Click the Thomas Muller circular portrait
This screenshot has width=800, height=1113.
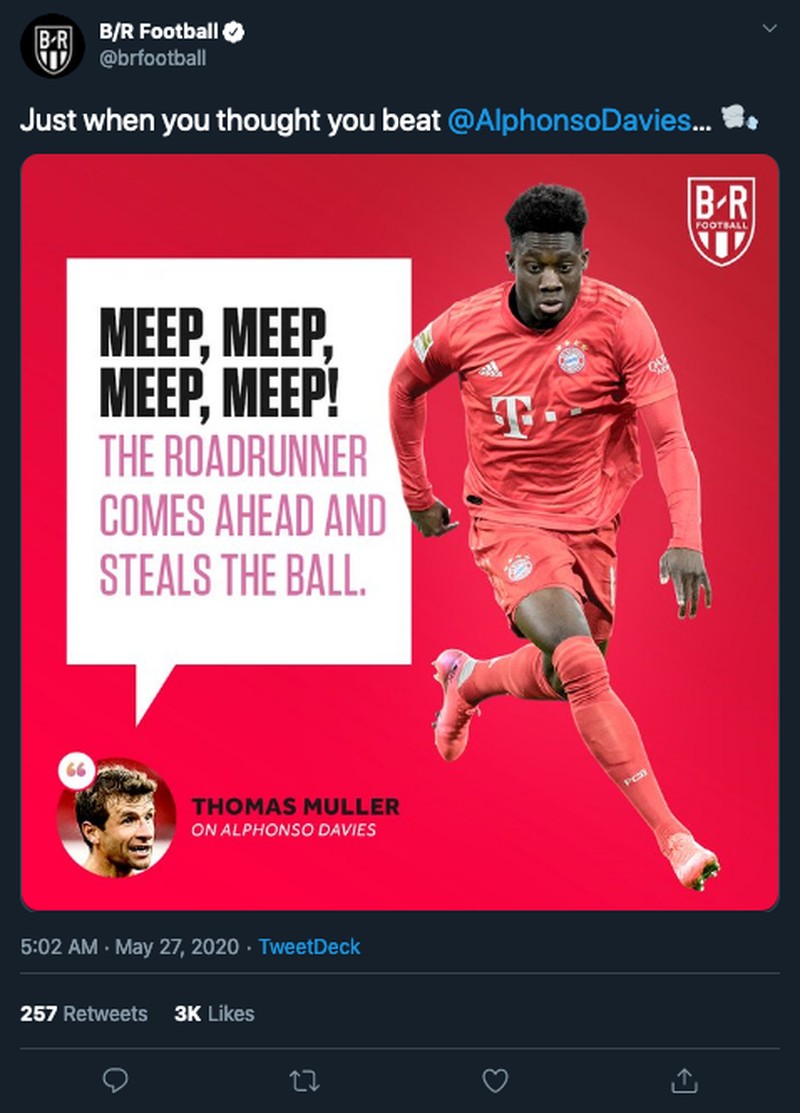(x=116, y=817)
